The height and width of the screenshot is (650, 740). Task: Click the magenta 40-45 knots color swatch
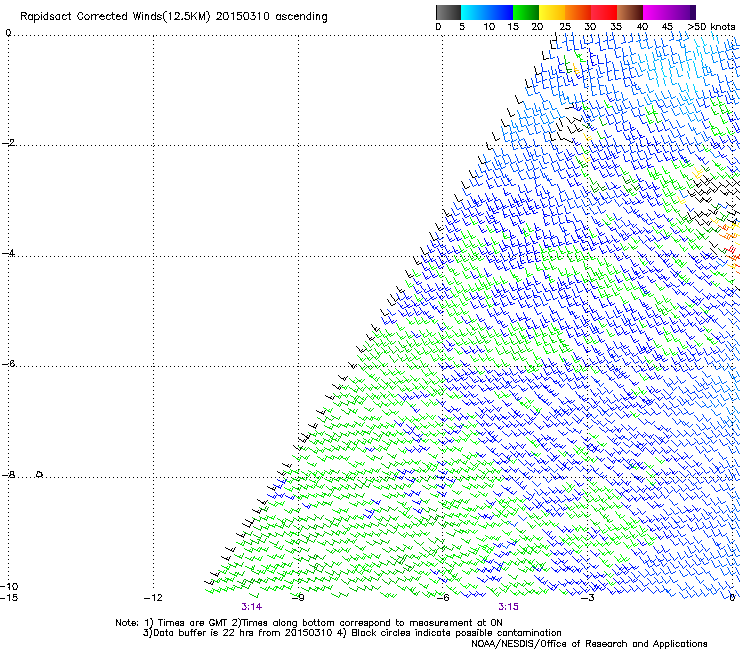[x=656, y=12]
